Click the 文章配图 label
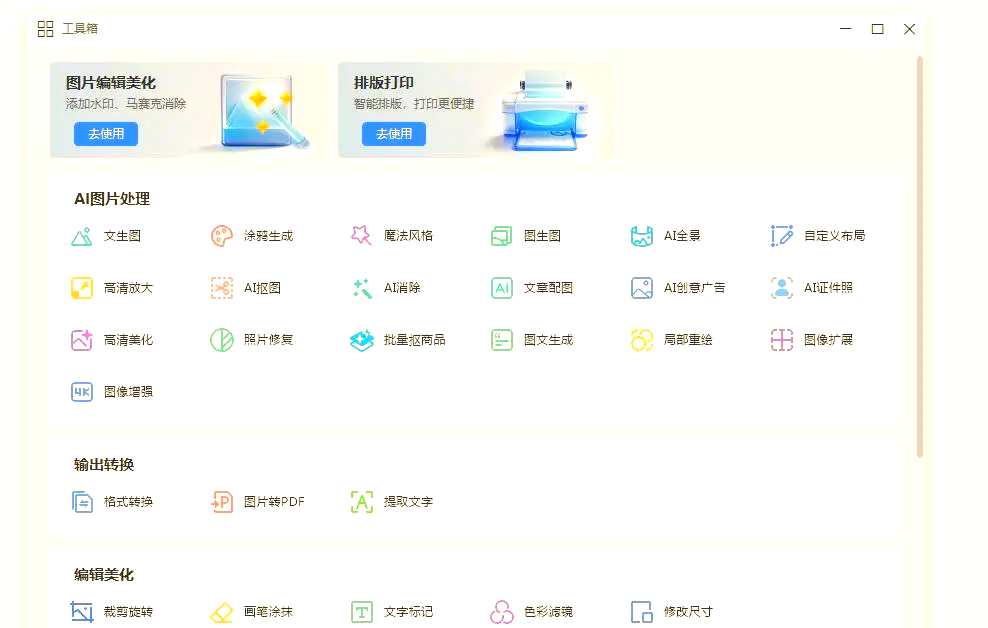Screen dimensions: 988x628 pos(548,288)
